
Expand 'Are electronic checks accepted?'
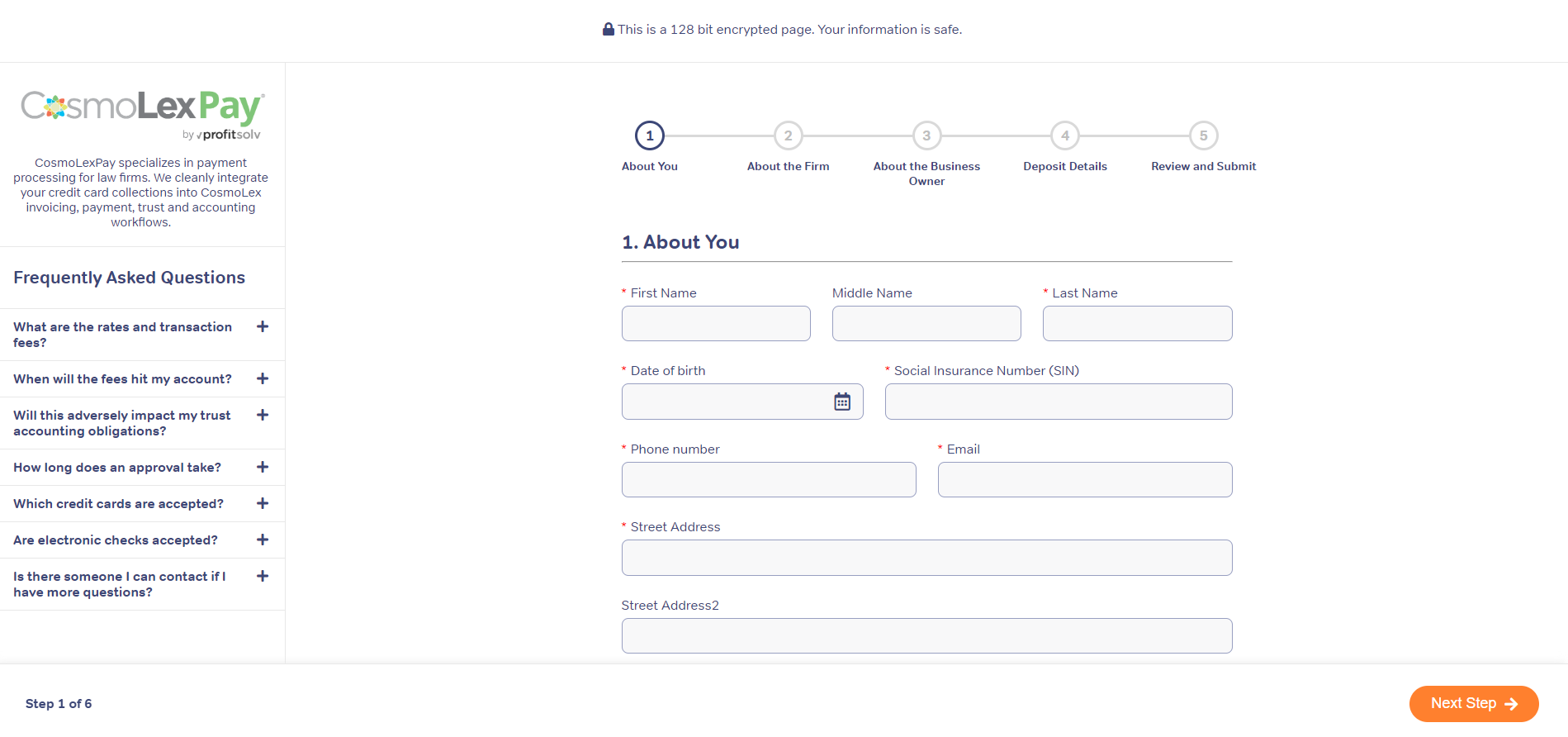coord(263,540)
